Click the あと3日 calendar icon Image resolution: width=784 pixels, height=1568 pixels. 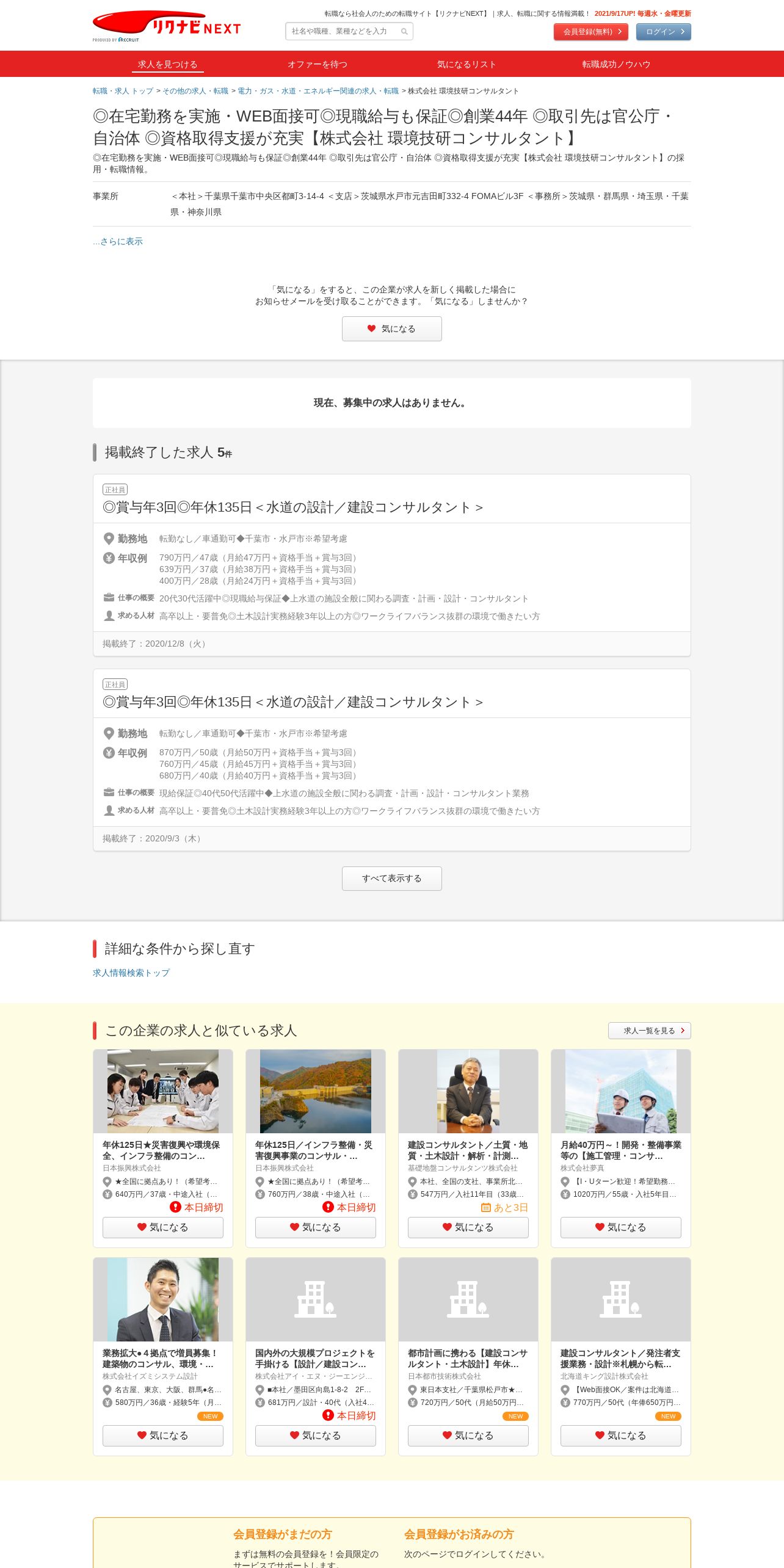point(486,1207)
